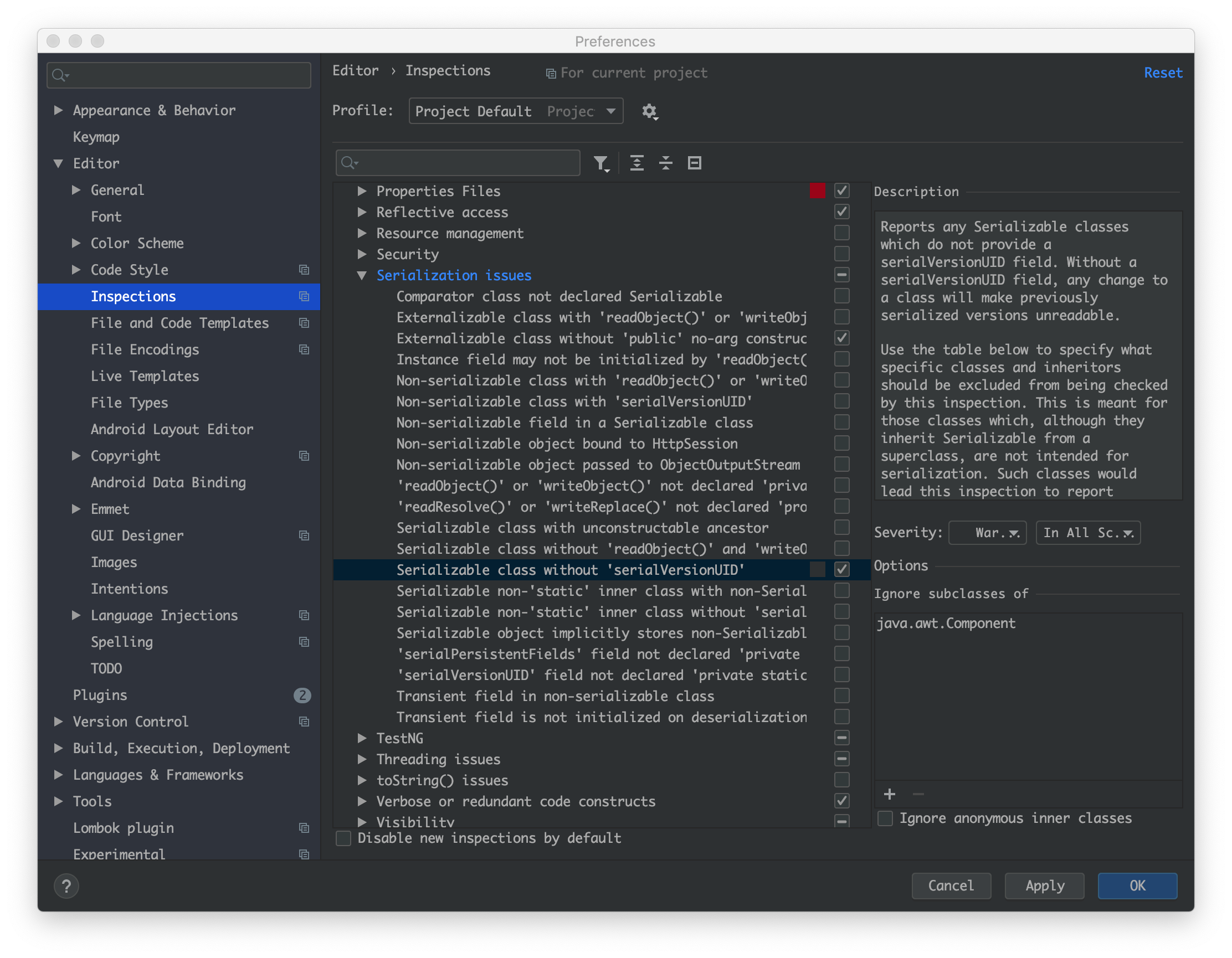This screenshot has height=958, width=1232.
Task: Expand the toString() issues group
Action: click(362, 780)
